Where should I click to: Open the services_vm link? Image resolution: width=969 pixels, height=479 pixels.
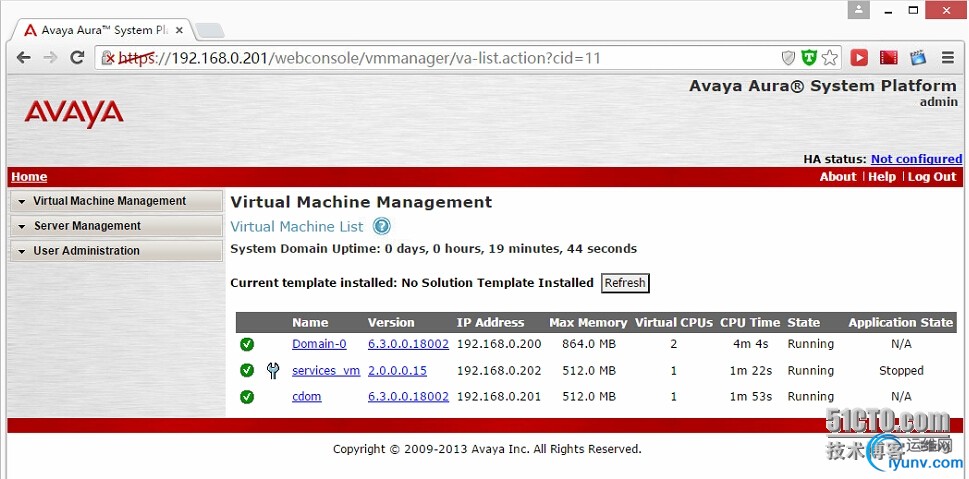pyautogui.click(x=326, y=371)
